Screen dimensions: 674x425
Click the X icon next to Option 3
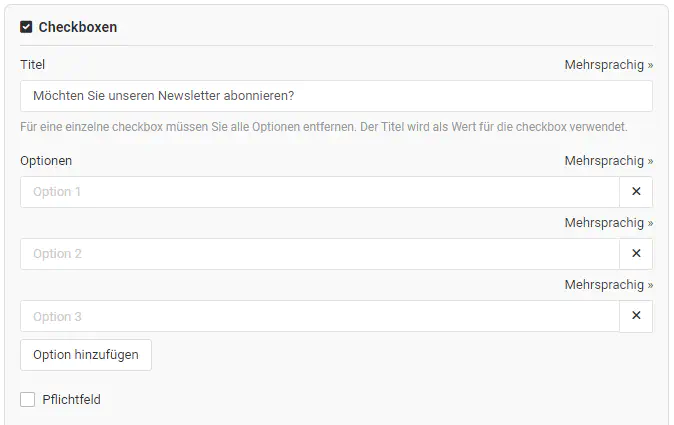pyautogui.click(x=636, y=316)
